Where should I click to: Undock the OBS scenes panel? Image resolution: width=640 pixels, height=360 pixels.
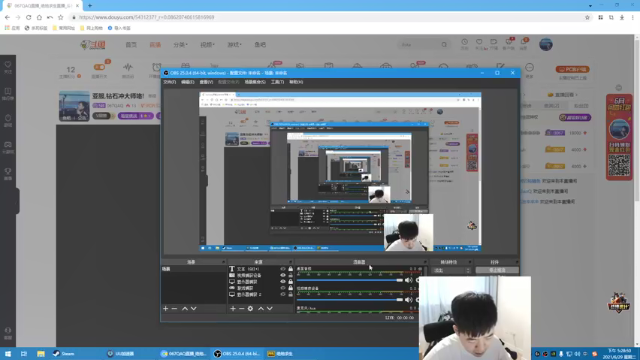click(223, 262)
